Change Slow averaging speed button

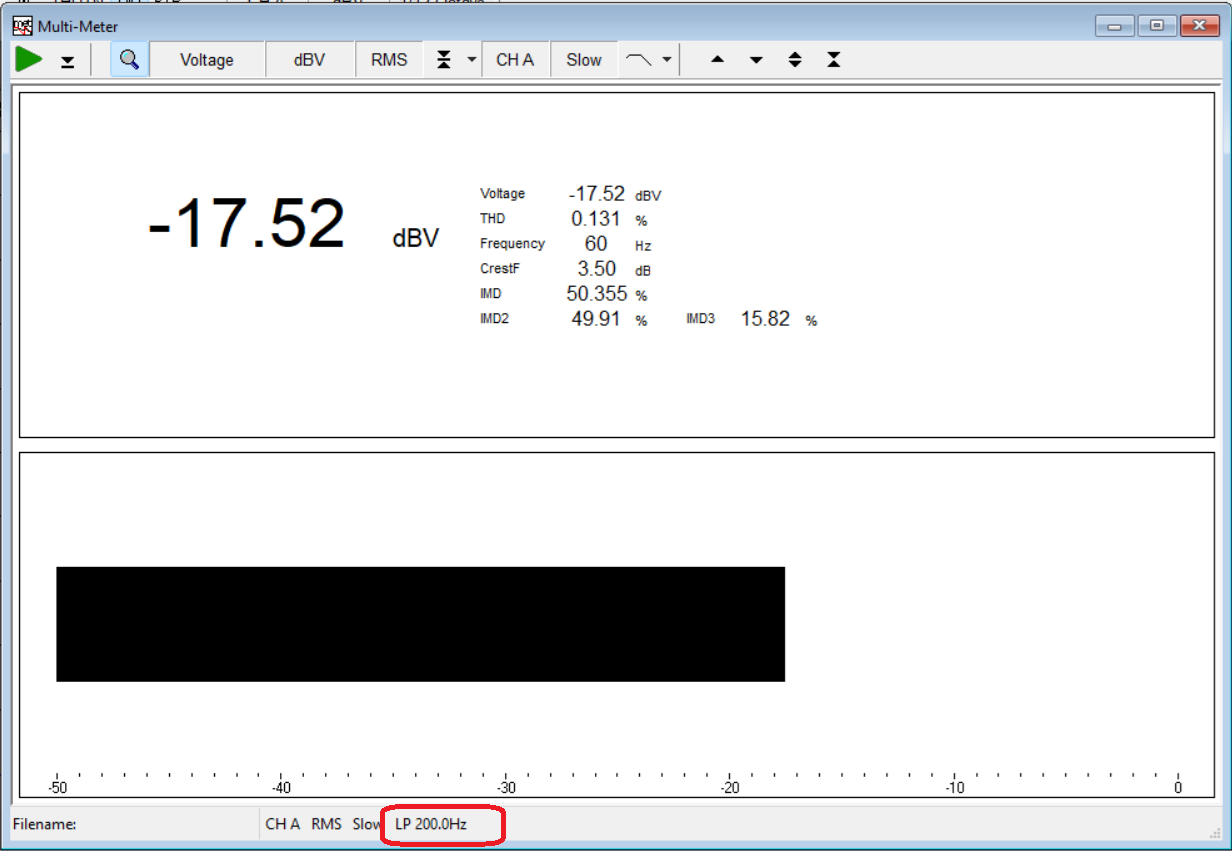click(x=584, y=60)
